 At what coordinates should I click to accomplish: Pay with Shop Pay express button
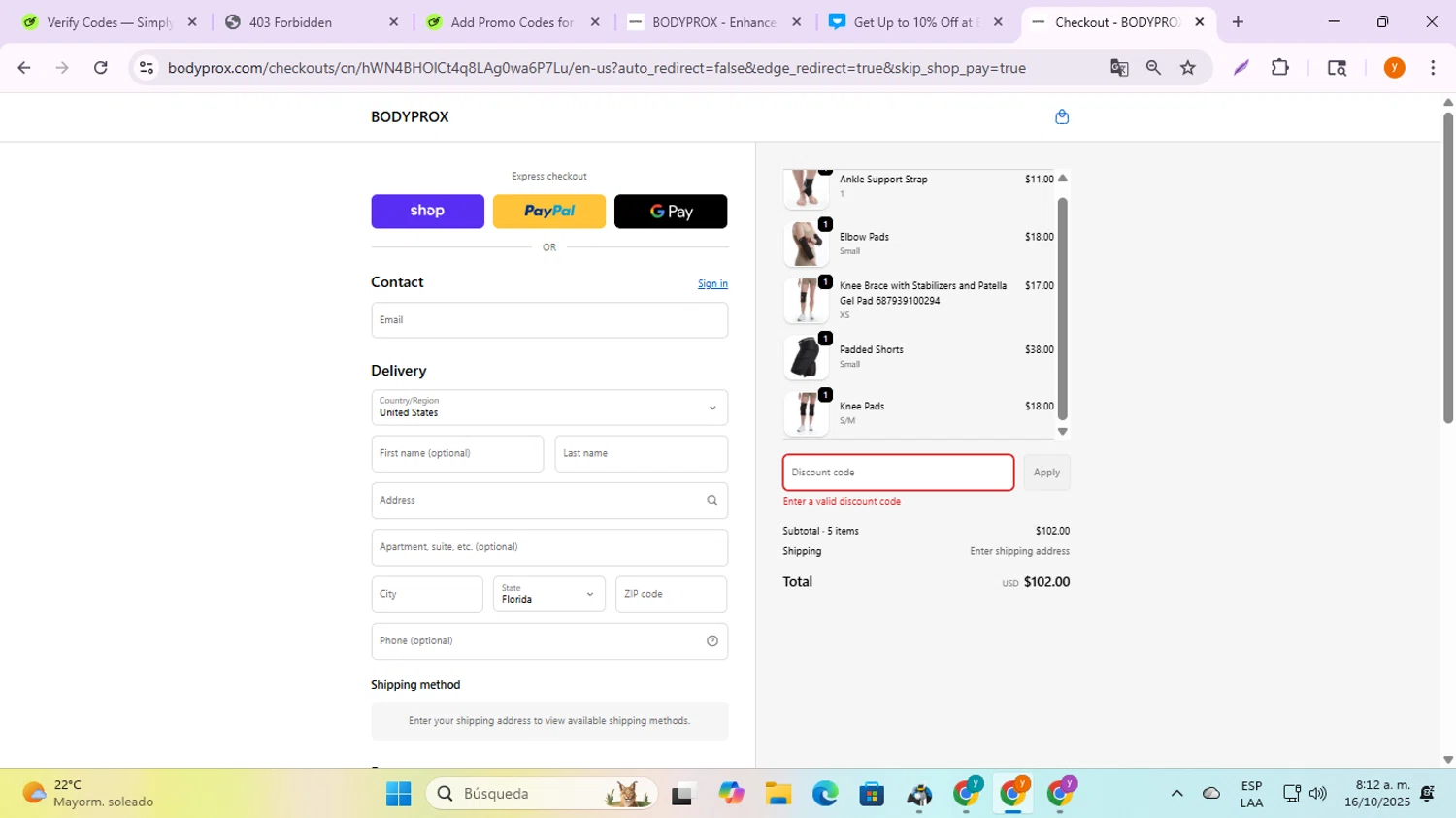pos(427,212)
